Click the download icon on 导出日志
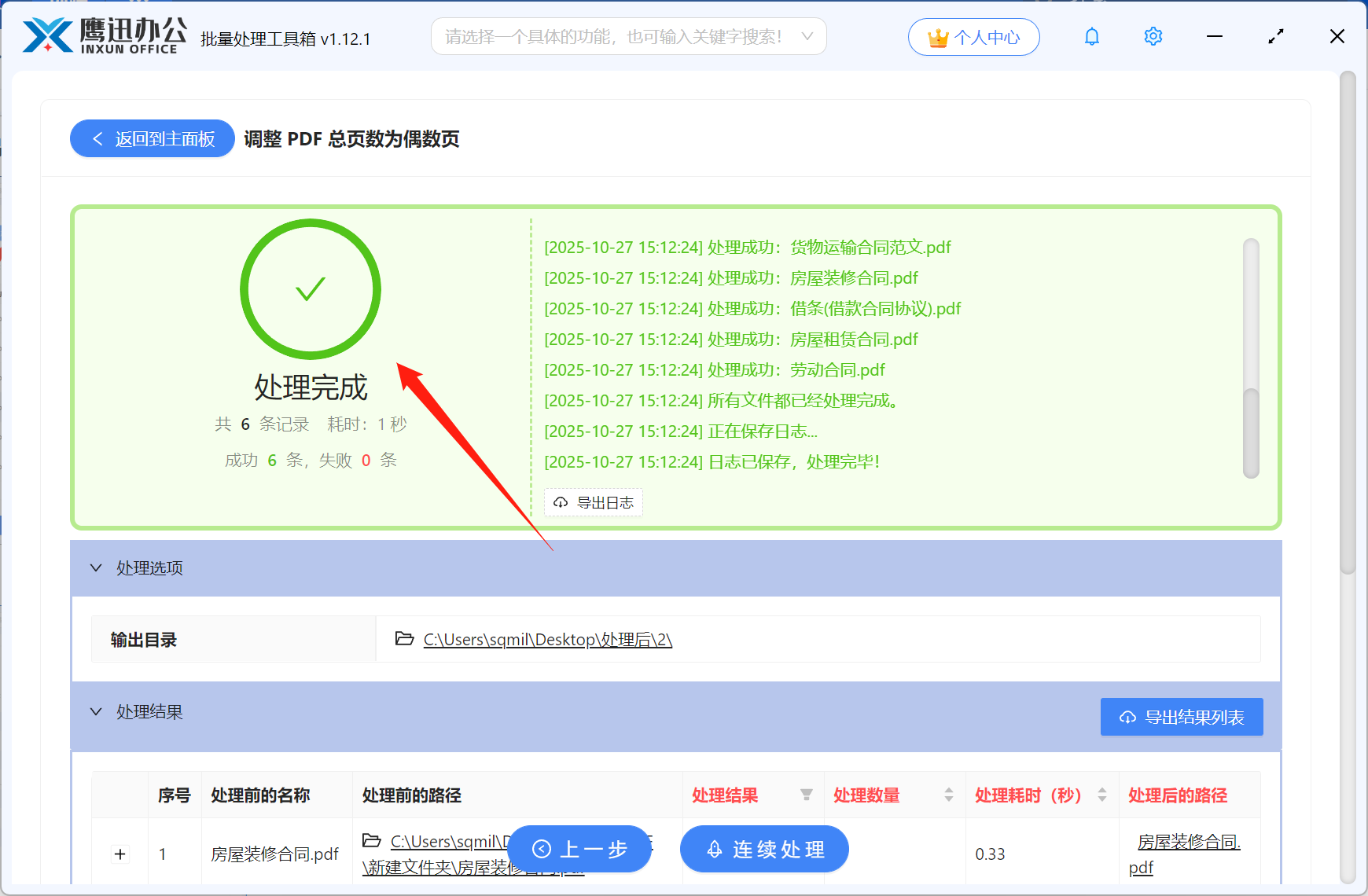This screenshot has height=896, width=1368. (x=560, y=502)
